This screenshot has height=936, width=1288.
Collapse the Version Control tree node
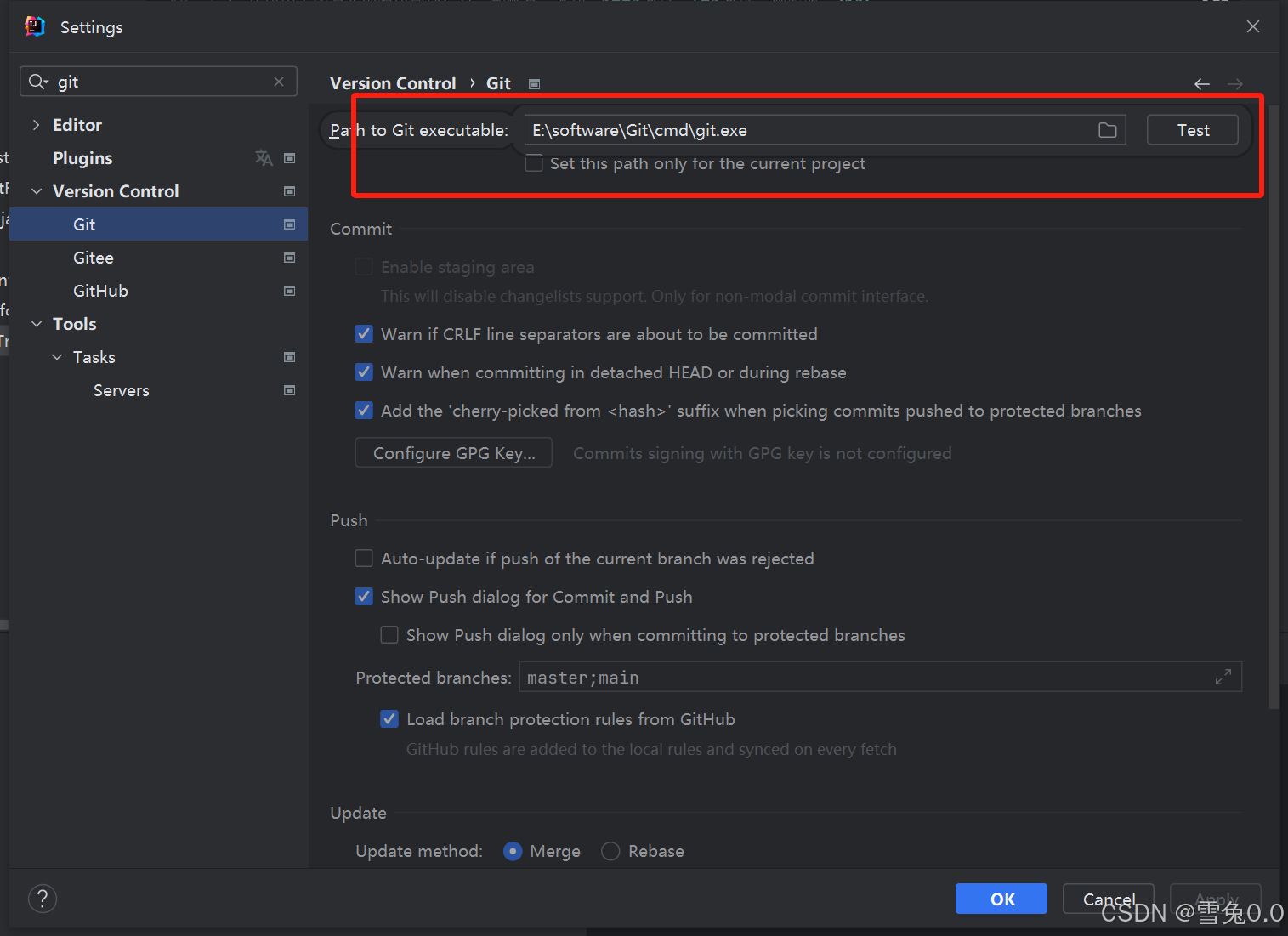37,191
